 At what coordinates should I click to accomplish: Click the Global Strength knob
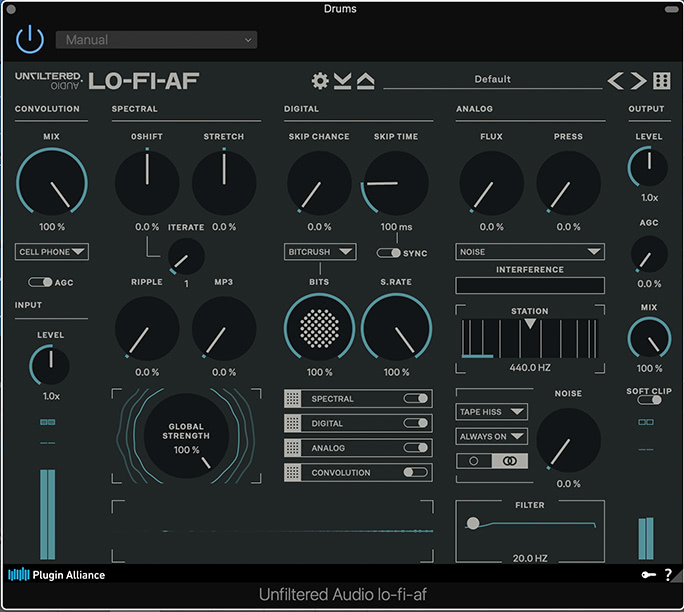pyautogui.click(x=186, y=436)
